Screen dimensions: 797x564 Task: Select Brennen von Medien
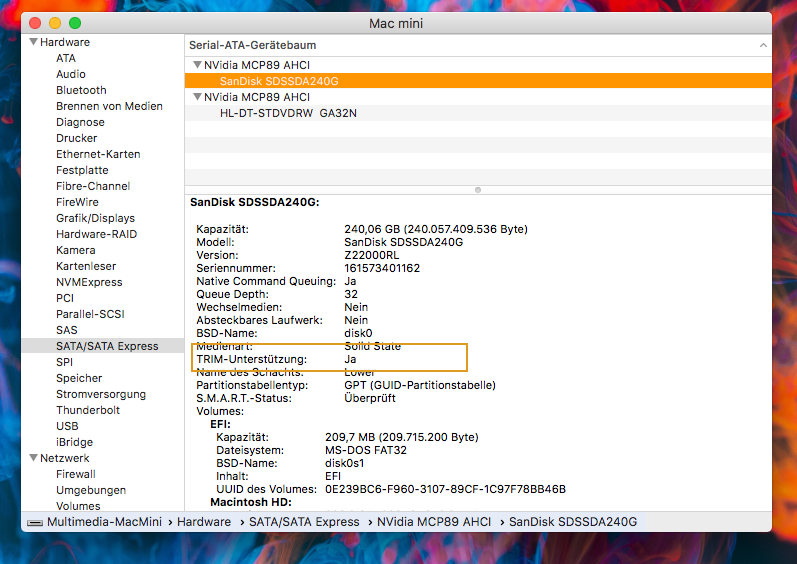(109, 106)
